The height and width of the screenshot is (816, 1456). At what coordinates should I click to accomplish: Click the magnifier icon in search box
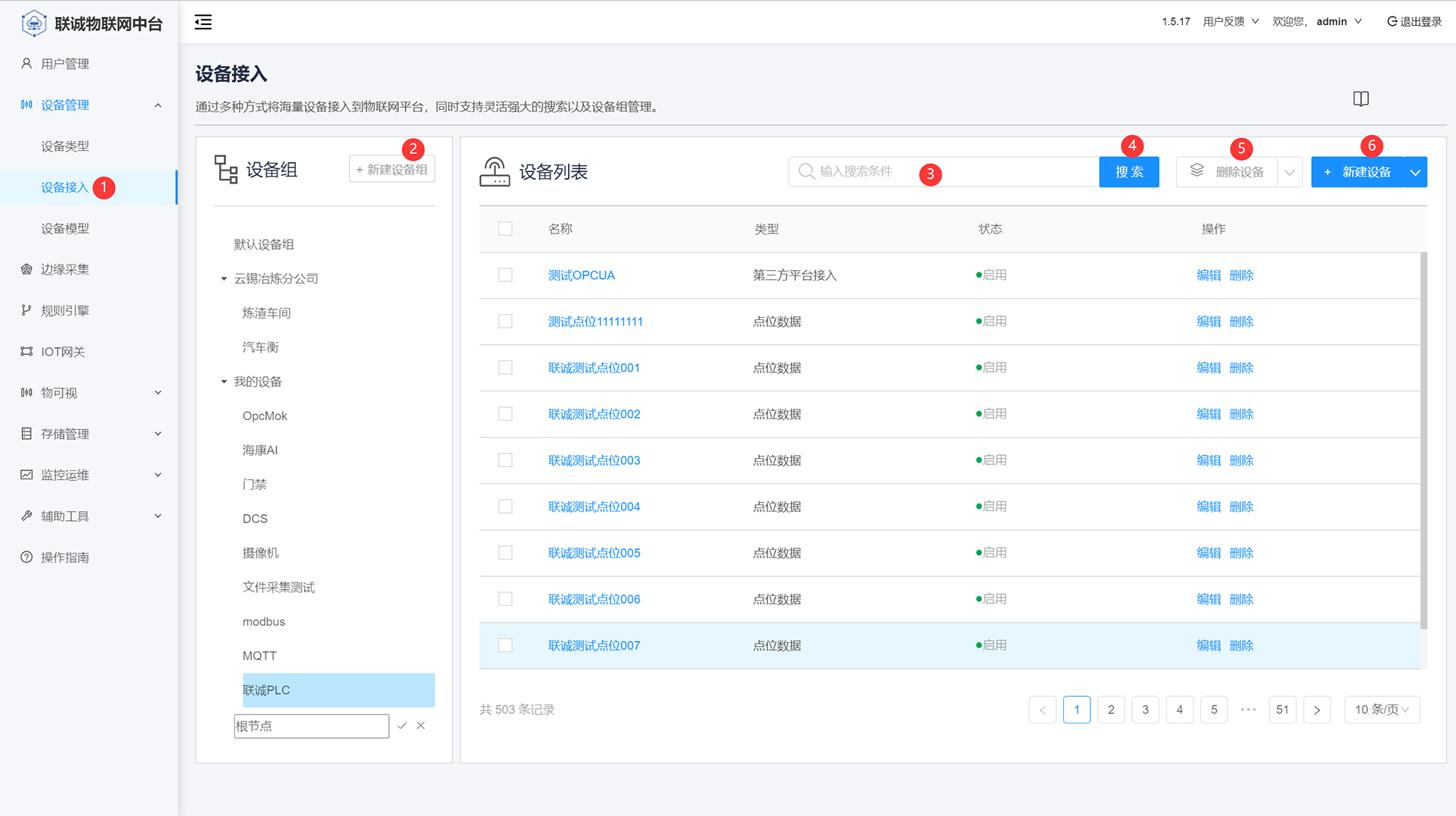coord(807,171)
